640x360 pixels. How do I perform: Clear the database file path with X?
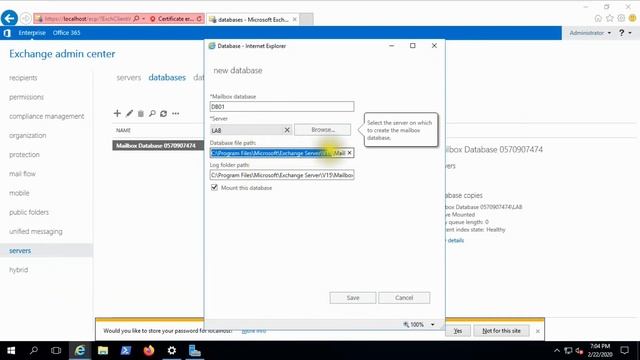[349, 153]
